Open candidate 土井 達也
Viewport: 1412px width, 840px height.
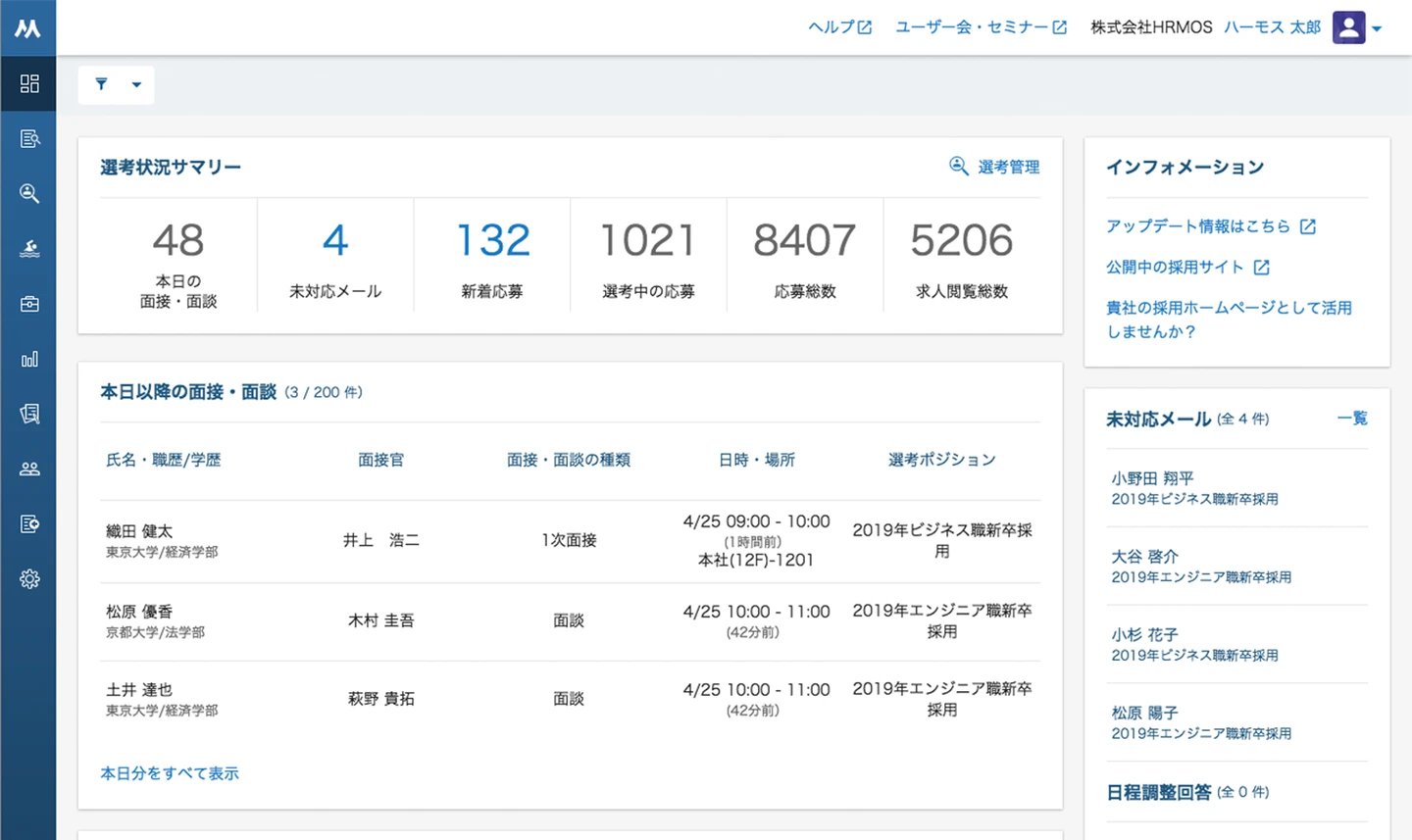(139, 690)
